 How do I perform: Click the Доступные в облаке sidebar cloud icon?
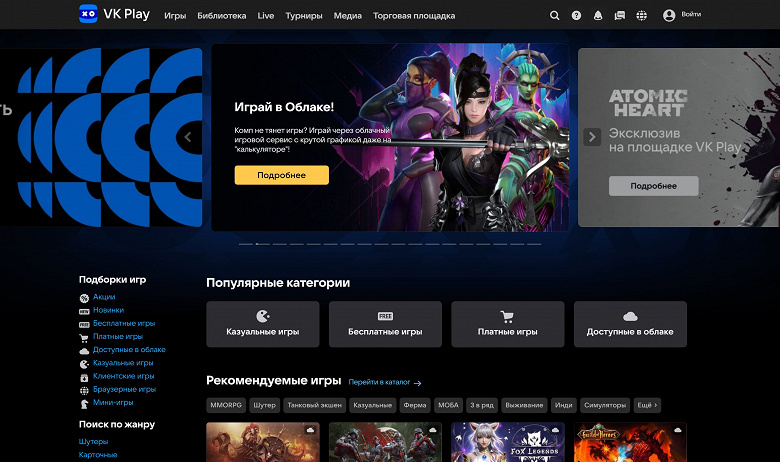click(x=84, y=351)
